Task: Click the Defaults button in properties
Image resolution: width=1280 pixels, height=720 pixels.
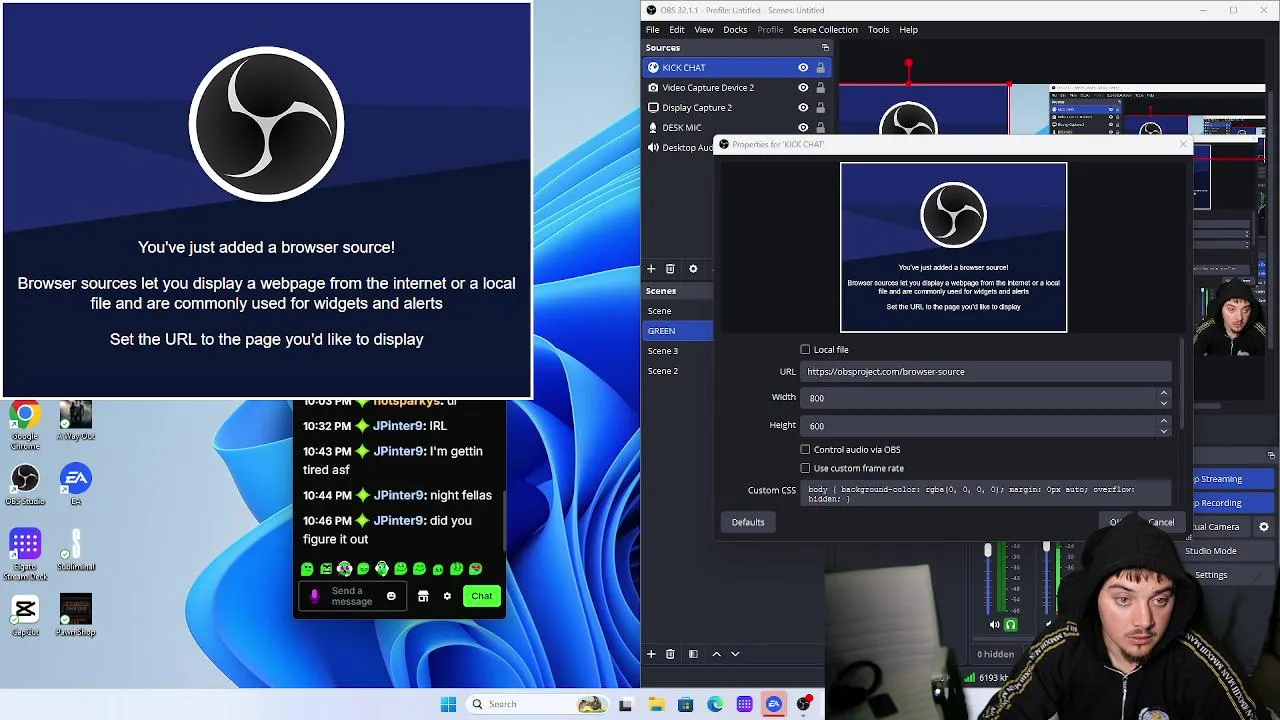Action: 748,522
